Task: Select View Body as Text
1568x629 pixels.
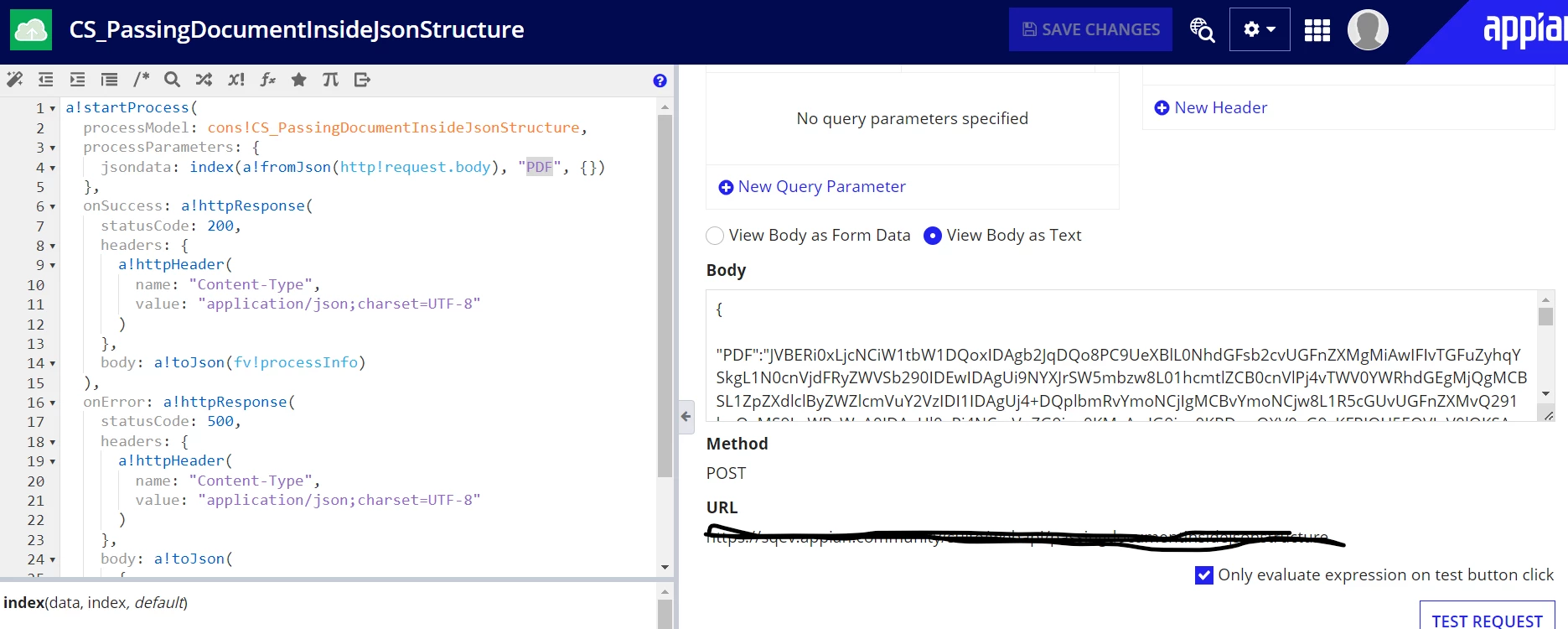Action: [x=933, y=236]
